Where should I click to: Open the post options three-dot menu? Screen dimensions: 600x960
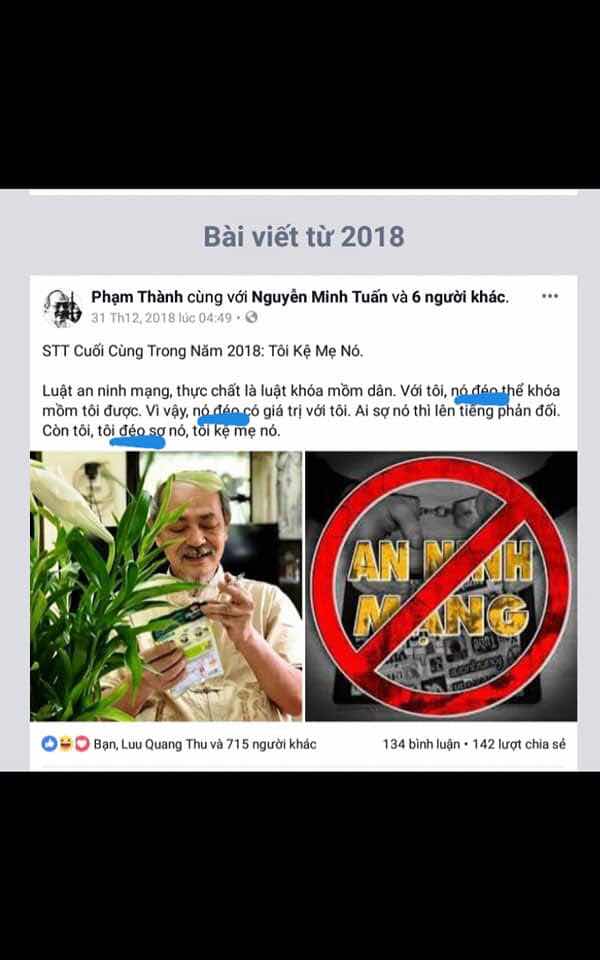pos(550,296)
